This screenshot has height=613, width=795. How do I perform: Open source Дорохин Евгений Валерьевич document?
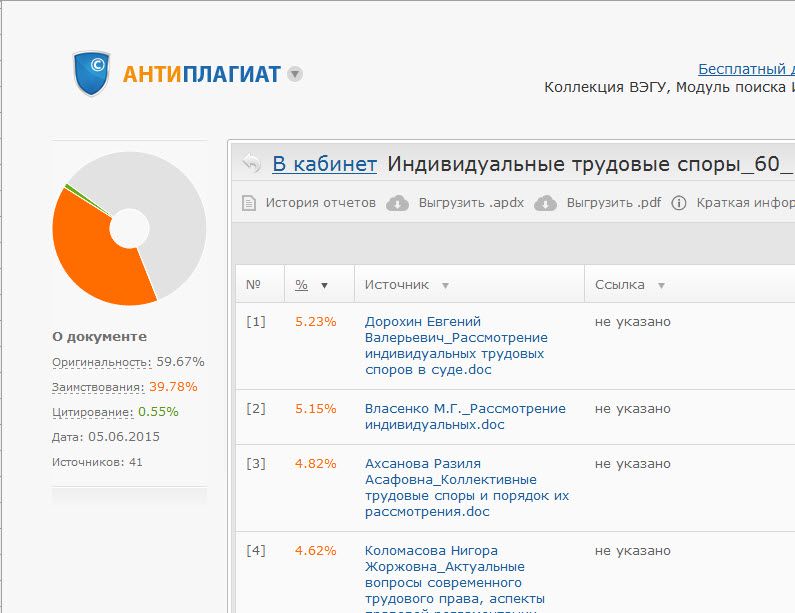[x=456, y=346]
